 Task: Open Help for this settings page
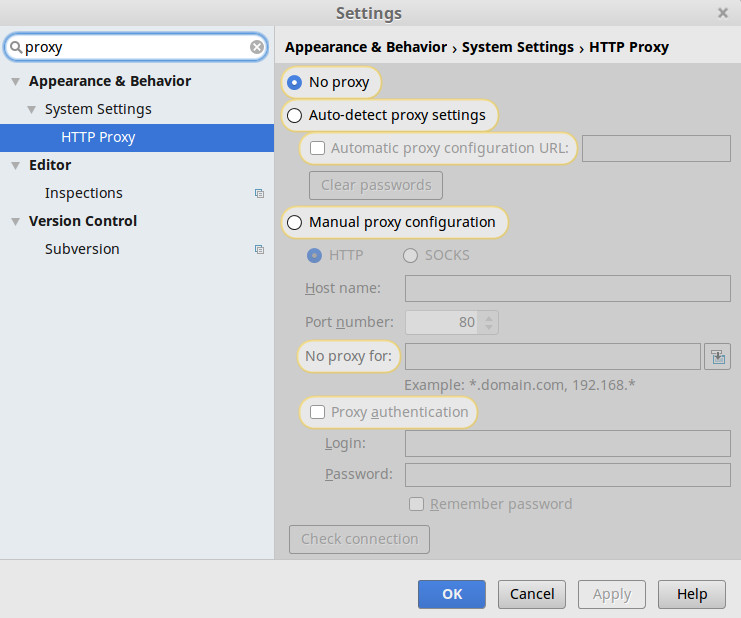[x=692, y=594]
